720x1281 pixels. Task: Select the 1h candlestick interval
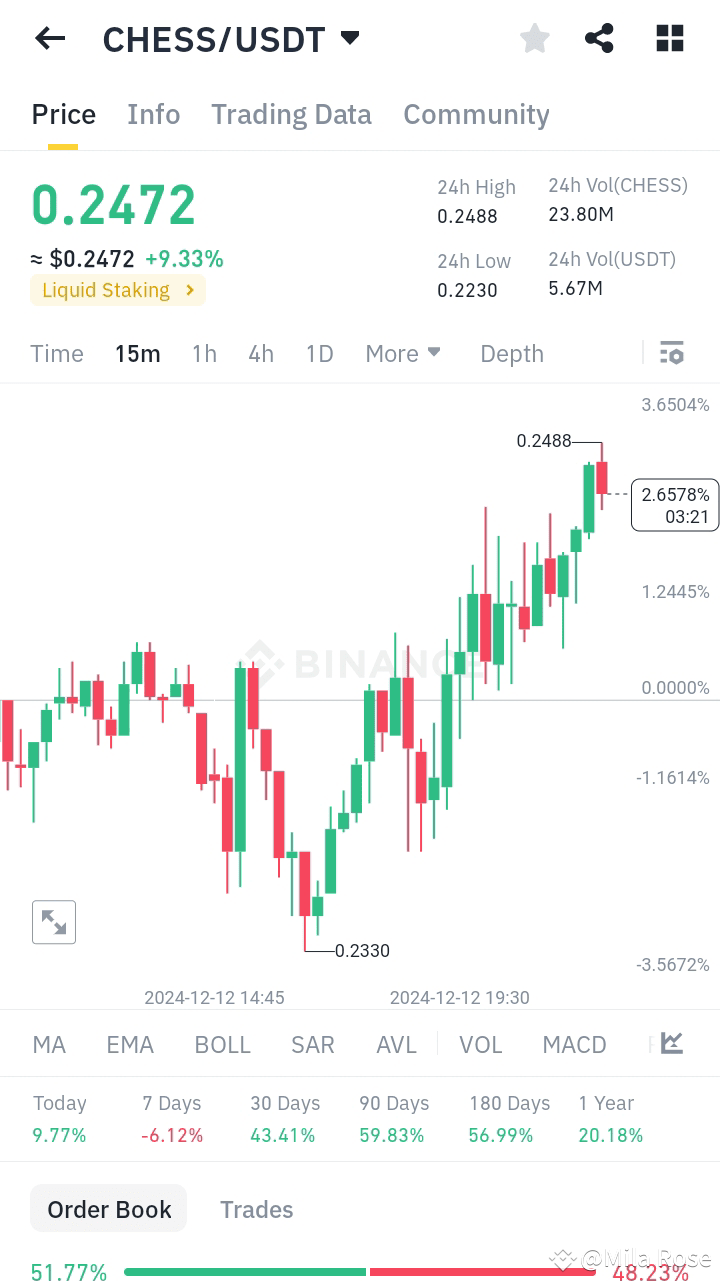click(204, 353)
